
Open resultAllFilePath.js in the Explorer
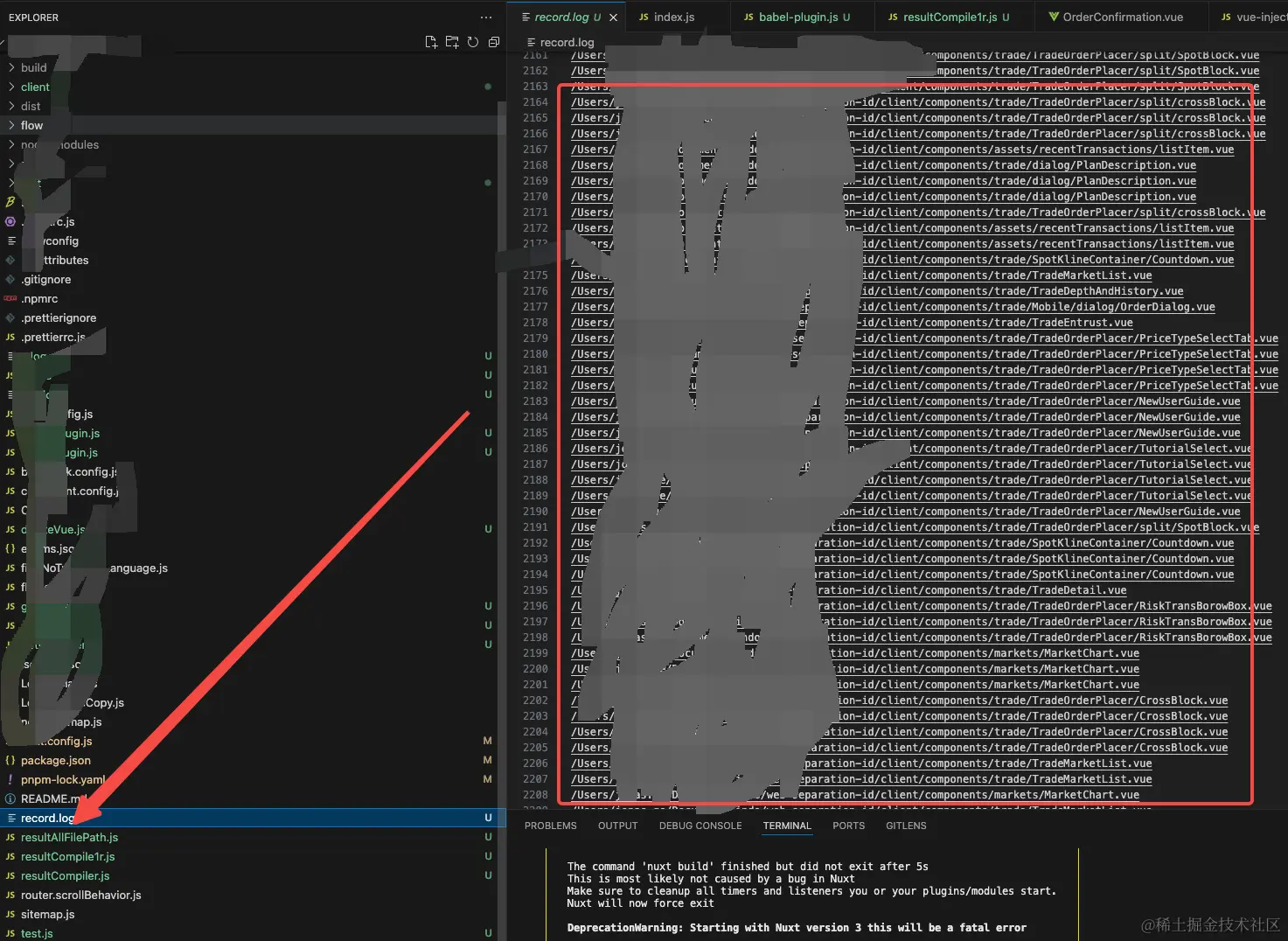pos(69,838)
